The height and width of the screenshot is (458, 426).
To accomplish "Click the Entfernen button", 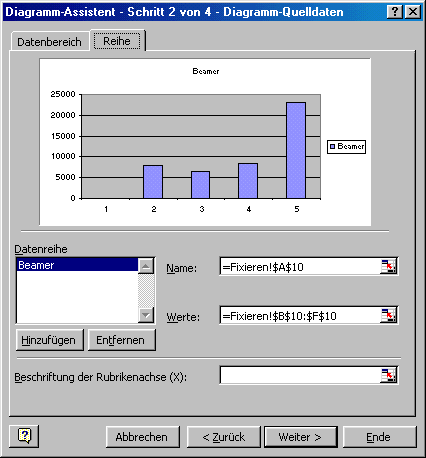I will click(122, 340).
